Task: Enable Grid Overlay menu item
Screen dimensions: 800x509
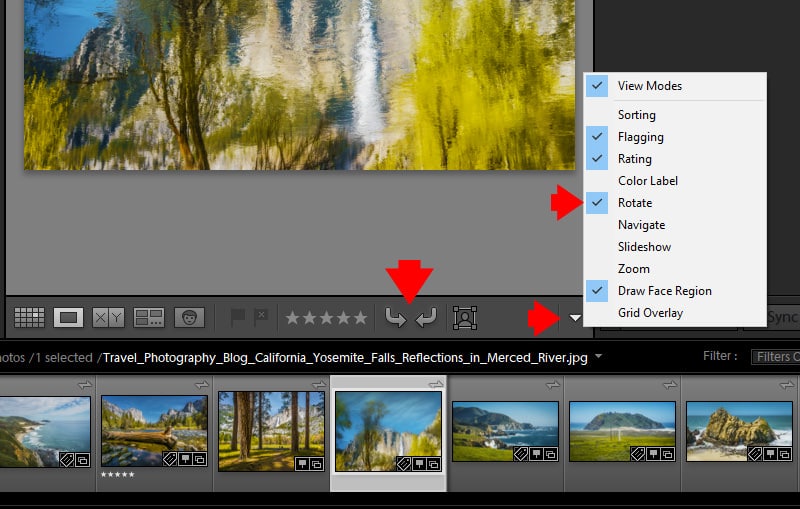Action: point(675,312)
